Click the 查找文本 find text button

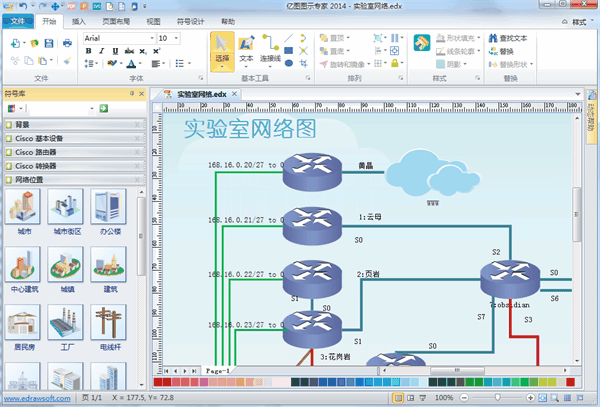(508, 38)
